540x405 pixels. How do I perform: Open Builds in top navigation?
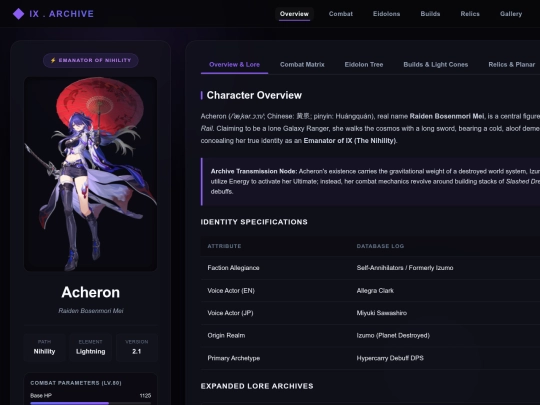[430, 14]
